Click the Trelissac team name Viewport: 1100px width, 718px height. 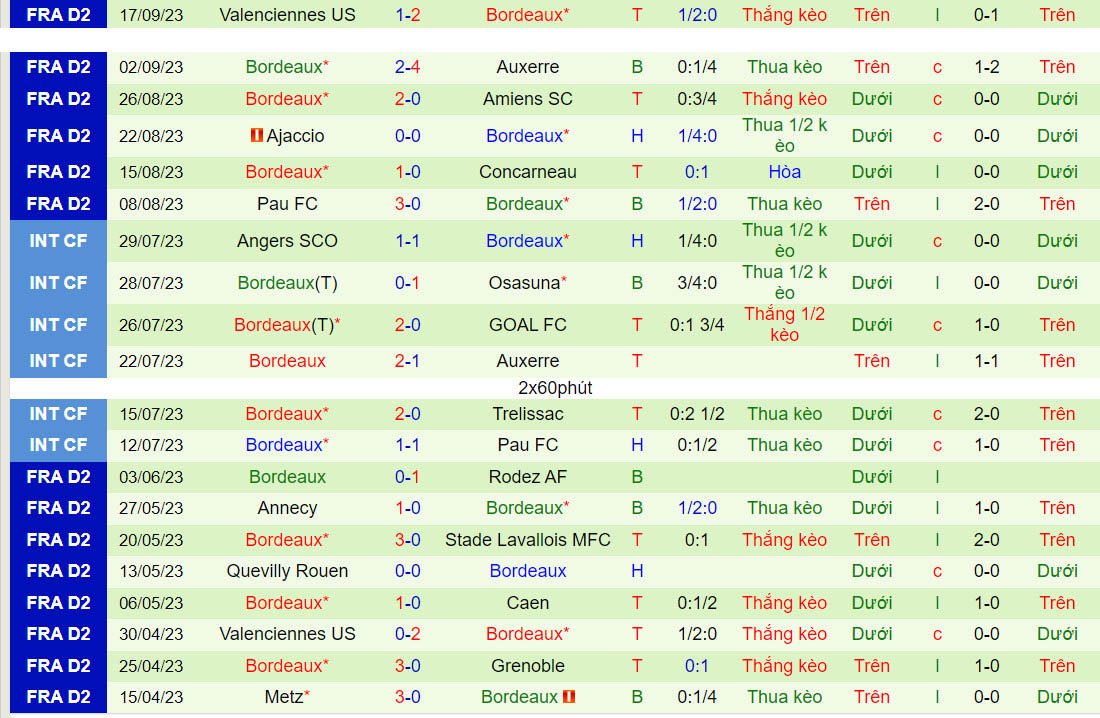pos(527,414)
